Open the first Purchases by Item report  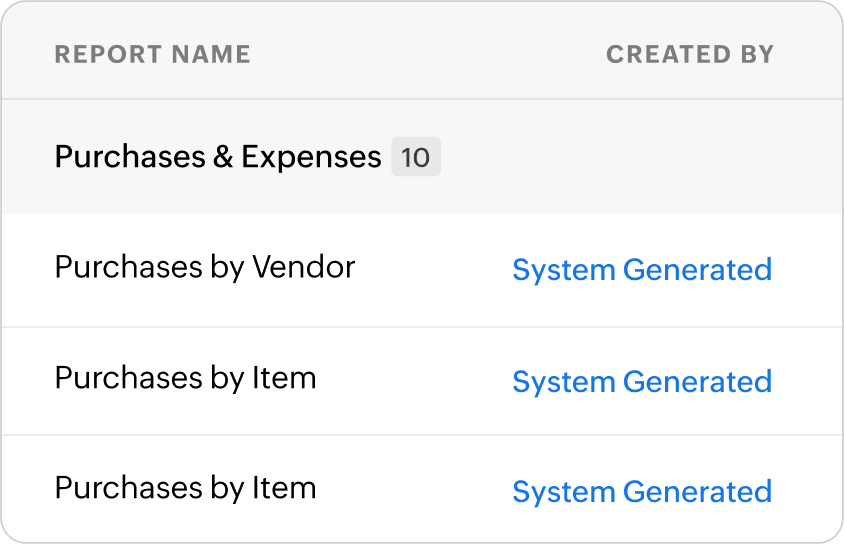click(185, 378)
